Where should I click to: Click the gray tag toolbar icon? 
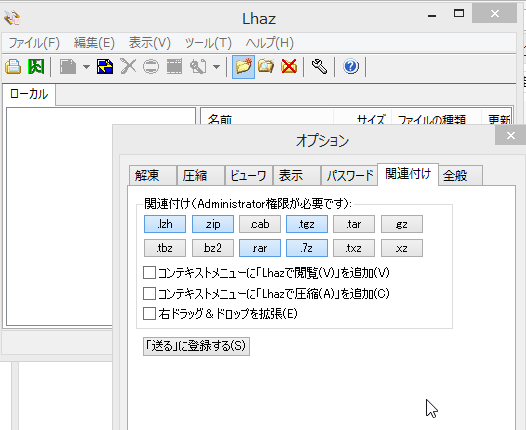pyautogui.click(x=198, y=66)
